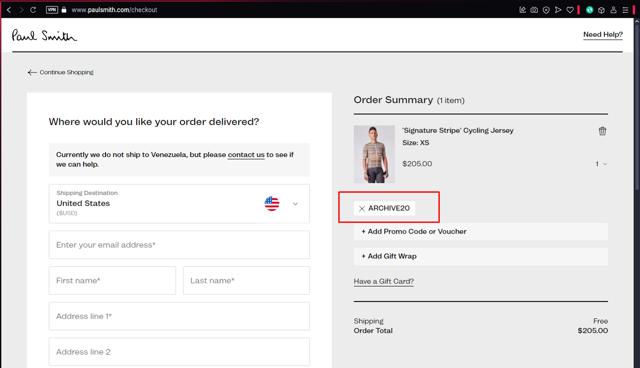Click the United States flag icon
Viewport: 640px width, 368px height.
272,203
